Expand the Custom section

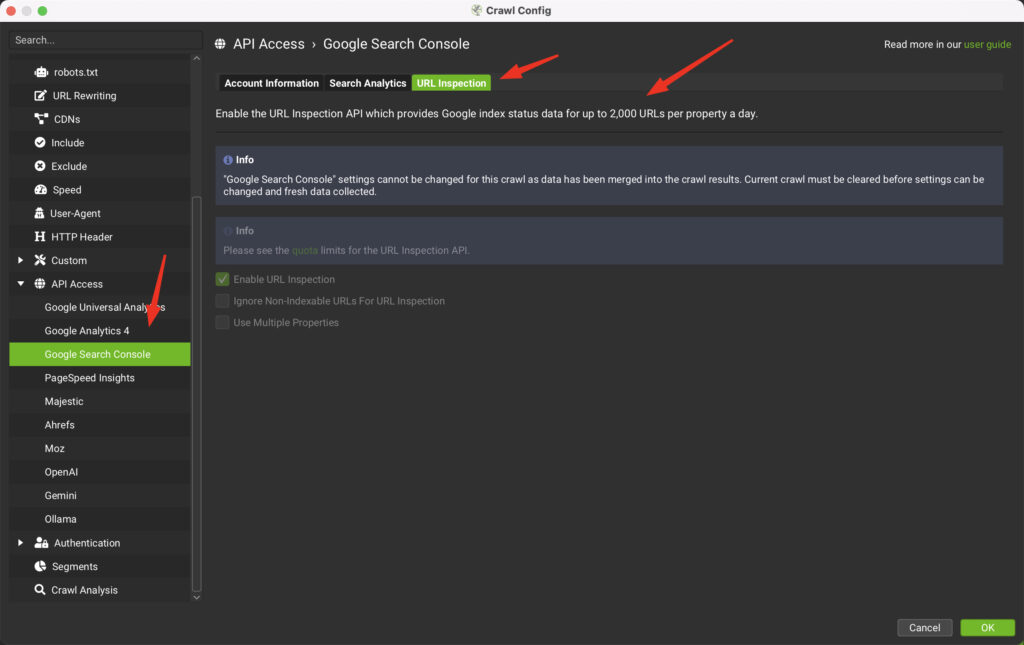[x=20, y=260]
